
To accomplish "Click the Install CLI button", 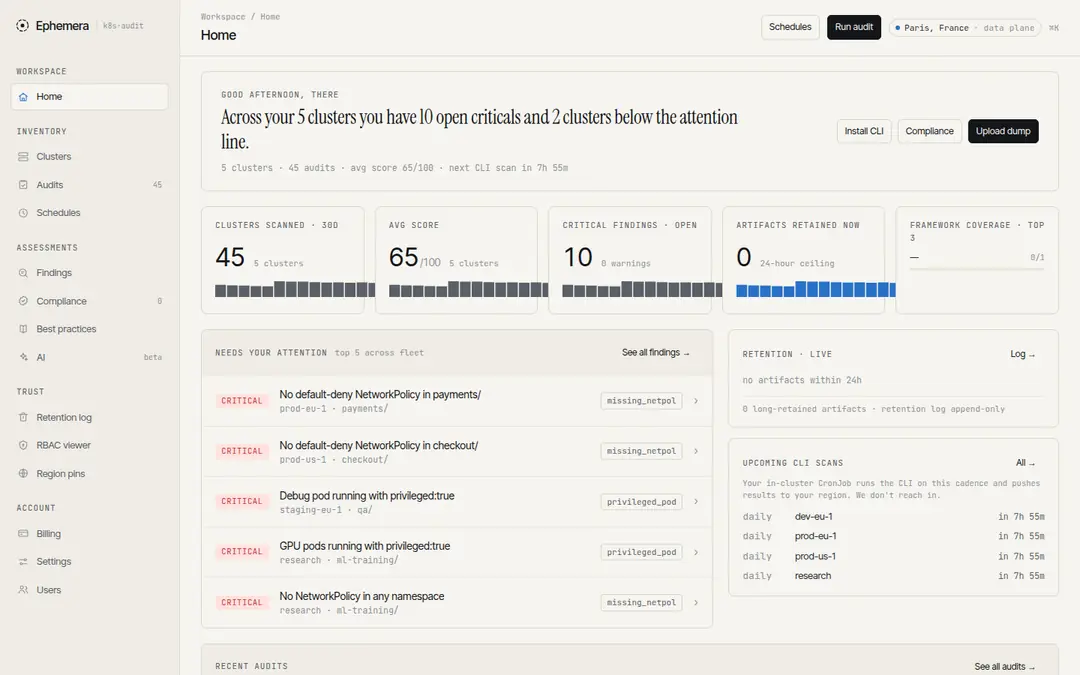I will (864, 131).
